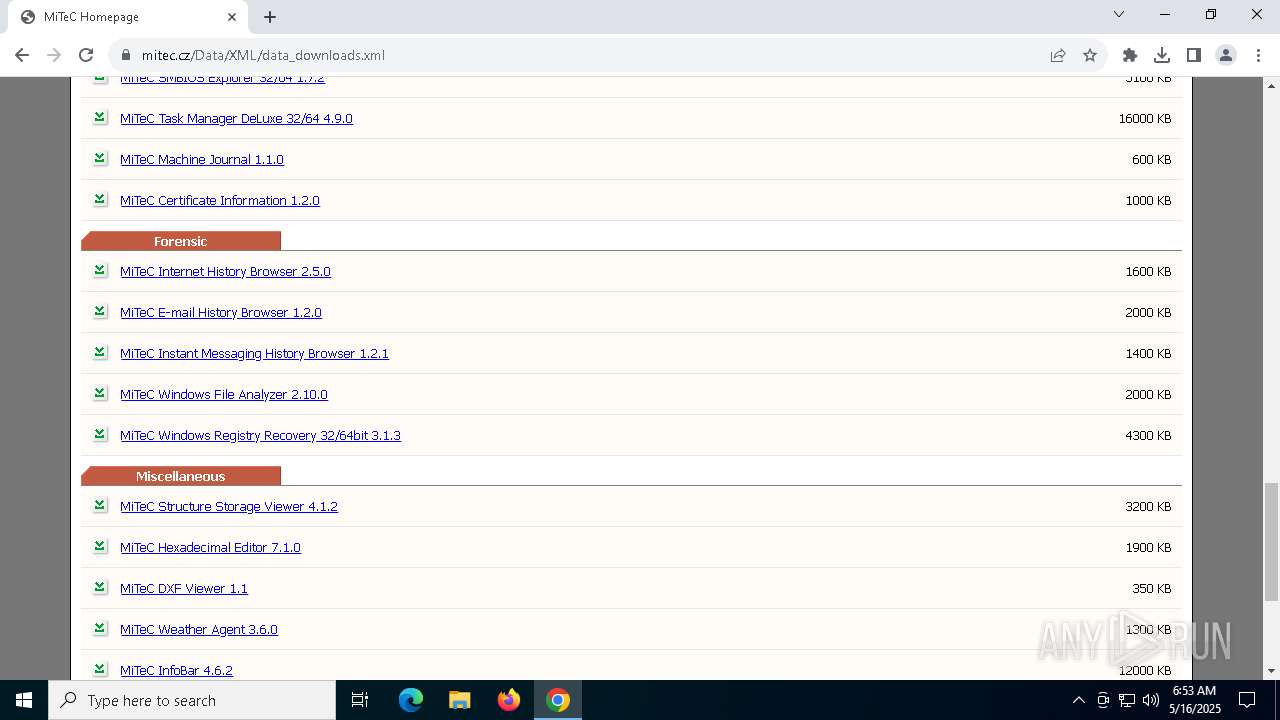
Task: Click the page vertical scrollbar thumb
Action: click(x=1271, y=541)
